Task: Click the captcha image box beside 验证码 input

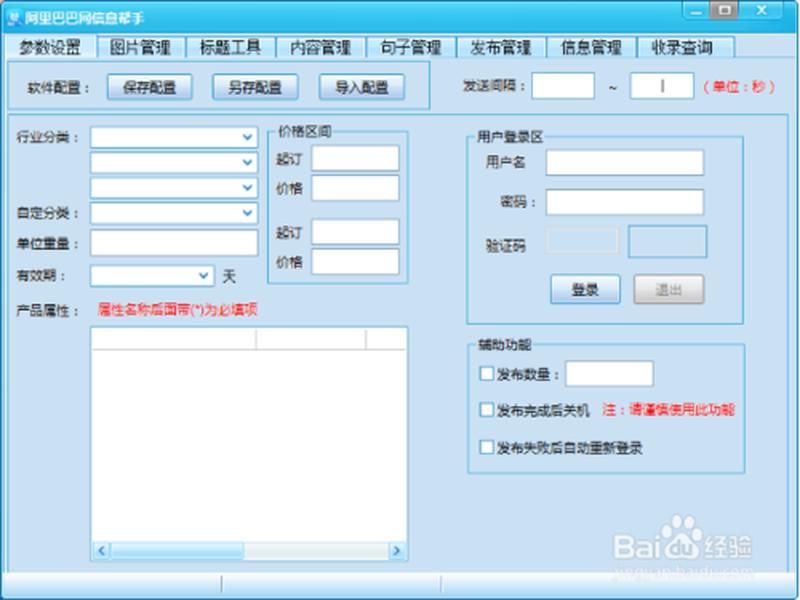Action: pyautogui.click(x=667, y=241)
